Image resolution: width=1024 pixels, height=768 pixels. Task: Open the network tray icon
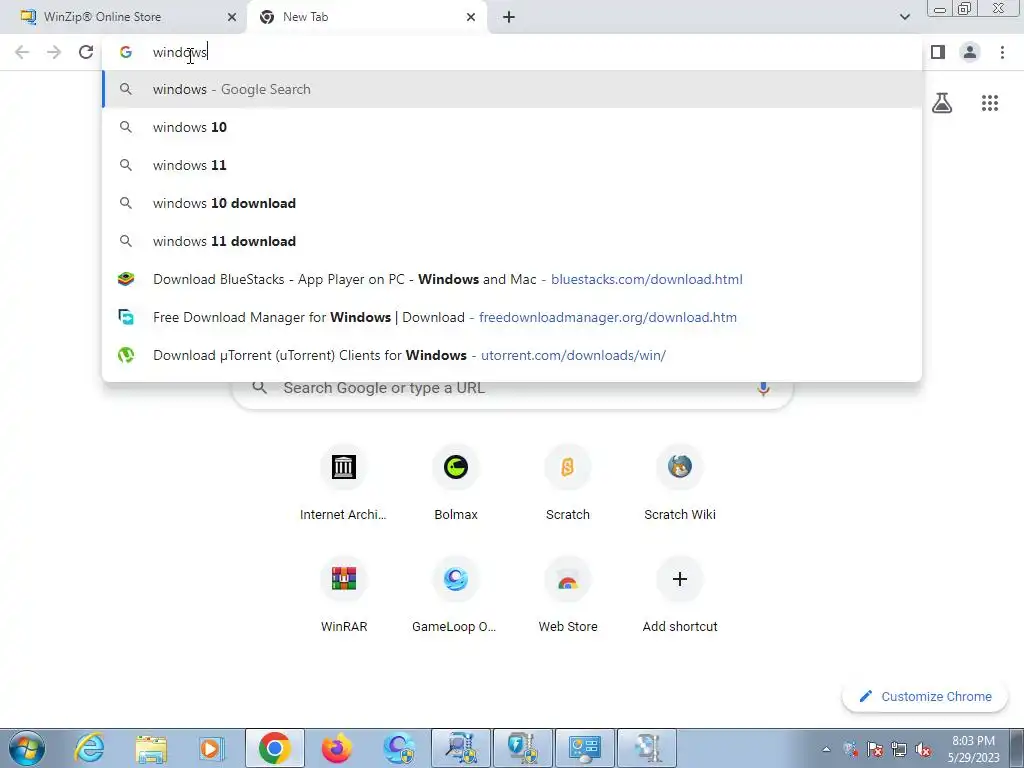(x=899, y=749)
